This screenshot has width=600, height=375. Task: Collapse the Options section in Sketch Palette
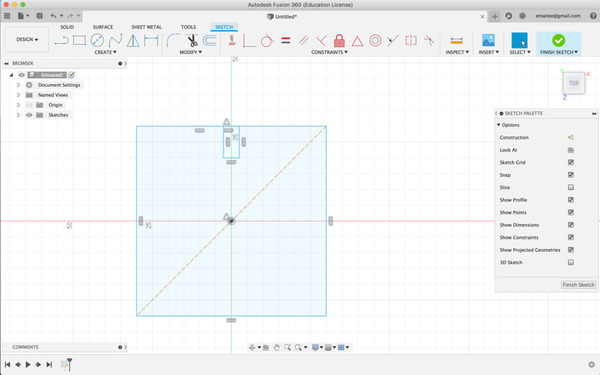click(x=499, y=125)
